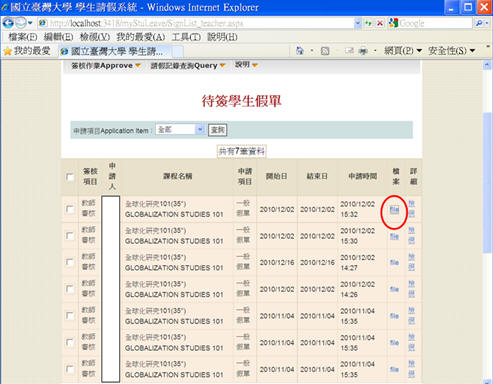Select the 國立臺灣大學 學生請... browser tab
493x384 pixels.
[x=116, y=51]
